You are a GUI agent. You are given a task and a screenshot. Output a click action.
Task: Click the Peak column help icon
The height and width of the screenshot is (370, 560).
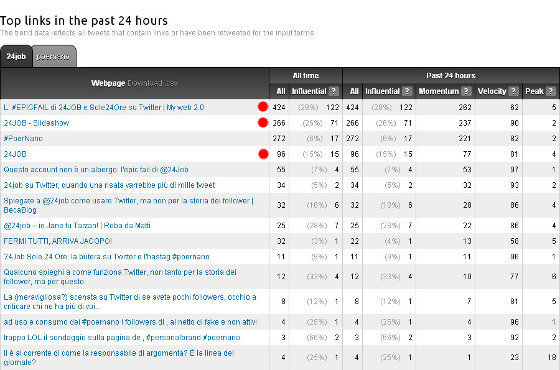[551, 91]
